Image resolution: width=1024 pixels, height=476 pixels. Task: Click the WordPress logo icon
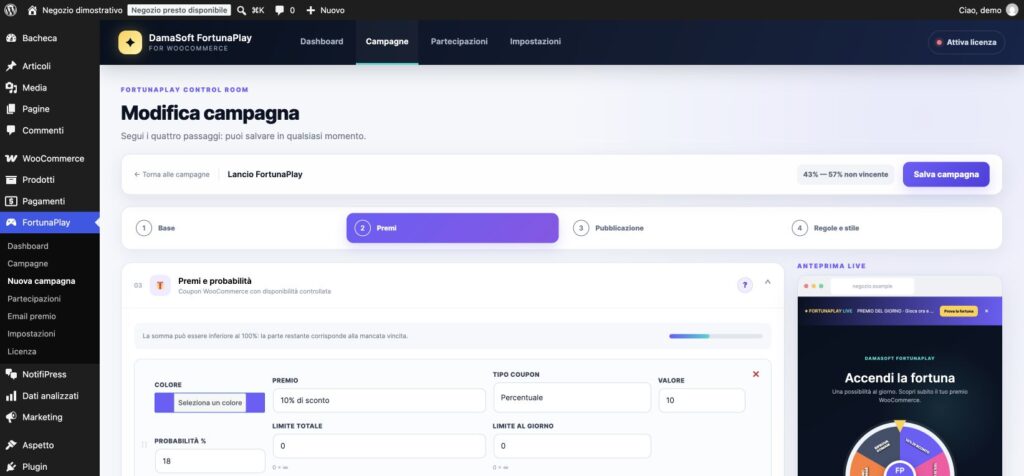pos(10,10)
